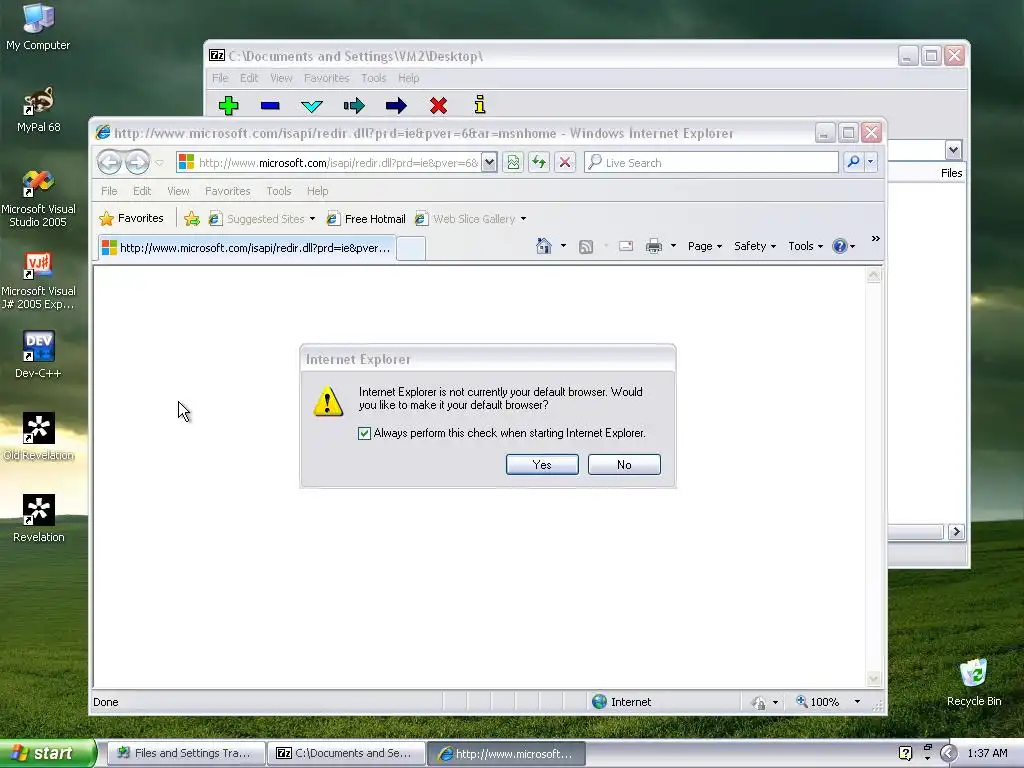The width and height of the screenshot is (1024, 768).
Task: Click the 7-Zip horizontal scrollbar right arrow
Action: click(956, 532)
